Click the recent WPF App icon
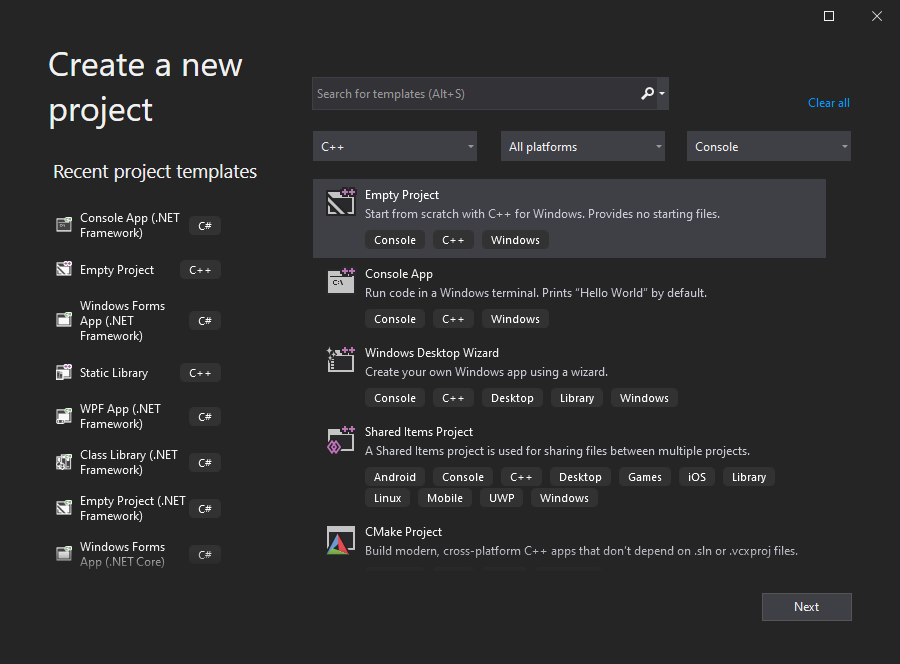Viewport: 900px width, 664px height. tap(64, 416)
